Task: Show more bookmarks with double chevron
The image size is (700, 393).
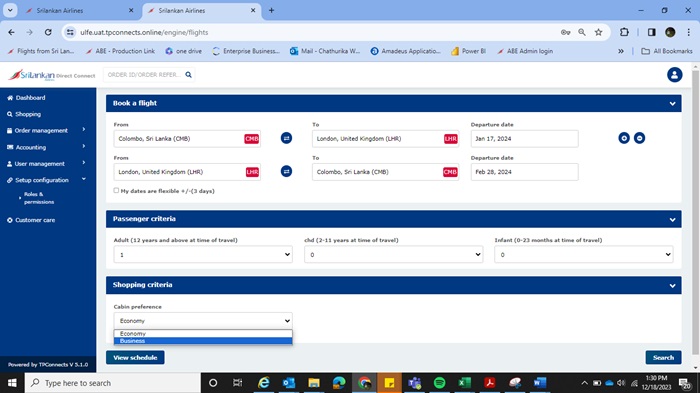Action: [x=621, y=51]
